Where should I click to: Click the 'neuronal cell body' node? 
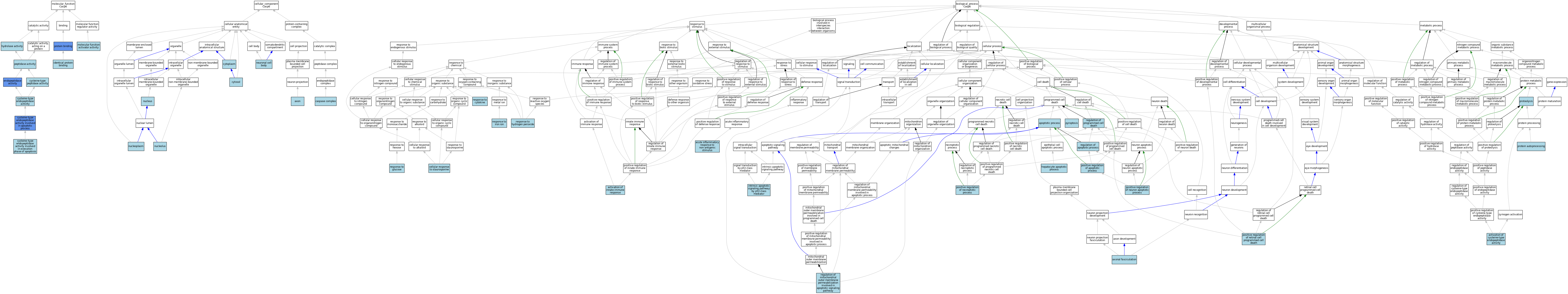tap(264, 64)
